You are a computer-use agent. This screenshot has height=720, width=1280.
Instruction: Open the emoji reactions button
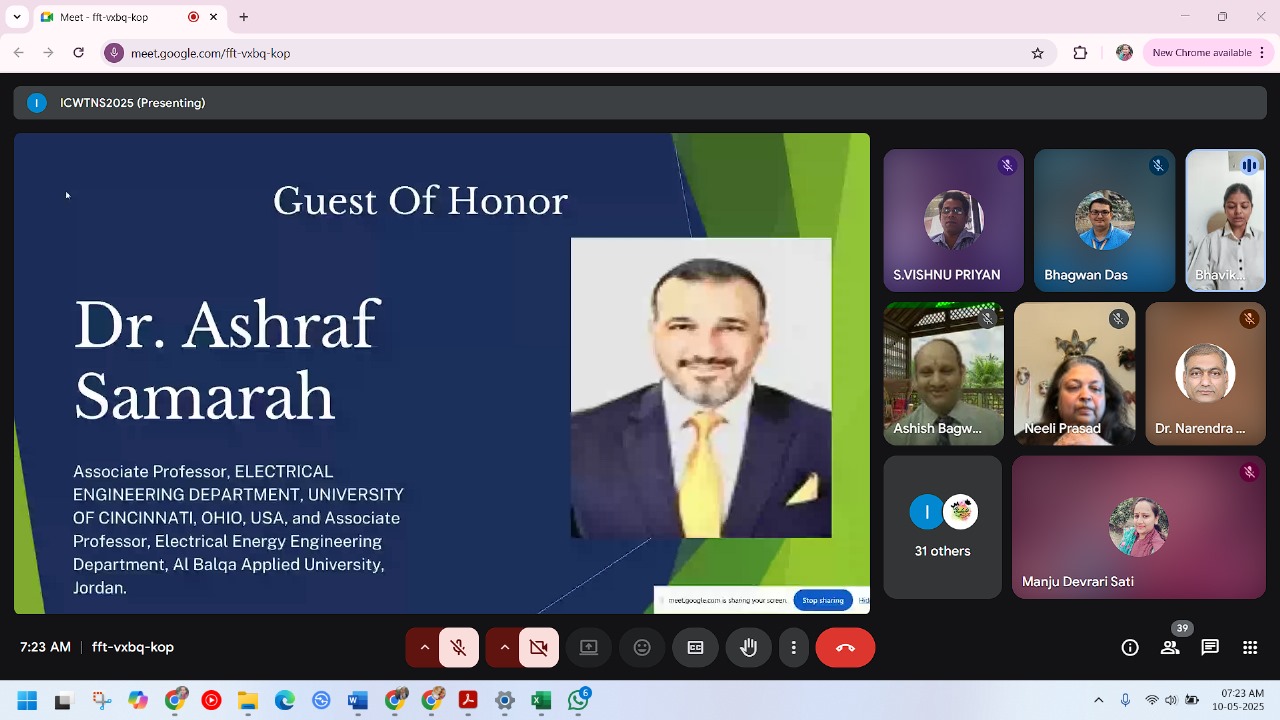click(x=642, y=648)
